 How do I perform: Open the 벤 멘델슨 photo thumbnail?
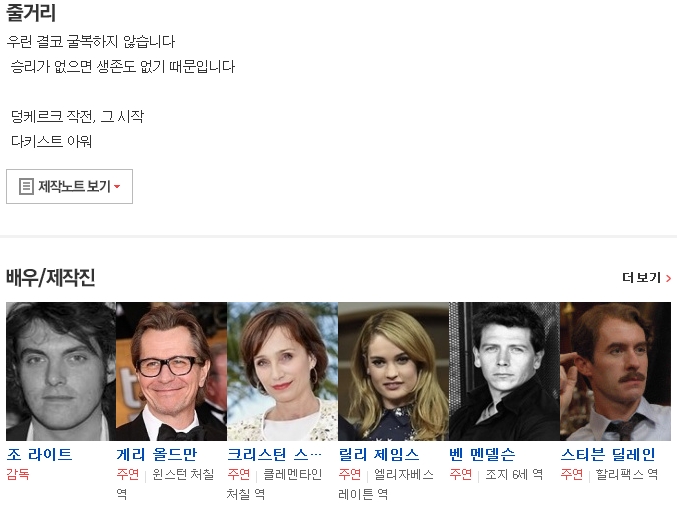tap(504, 371)
